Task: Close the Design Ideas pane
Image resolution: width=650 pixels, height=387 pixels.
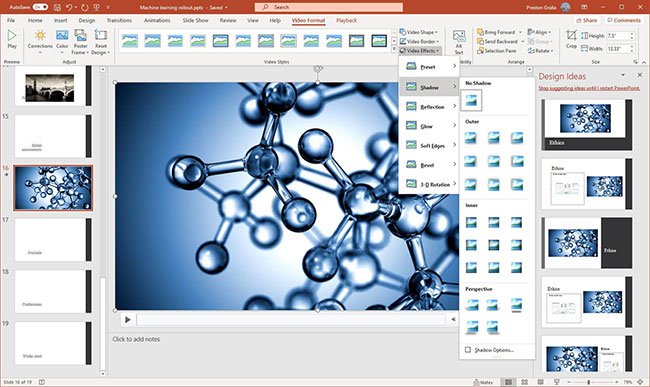Action: click(640, 75)
